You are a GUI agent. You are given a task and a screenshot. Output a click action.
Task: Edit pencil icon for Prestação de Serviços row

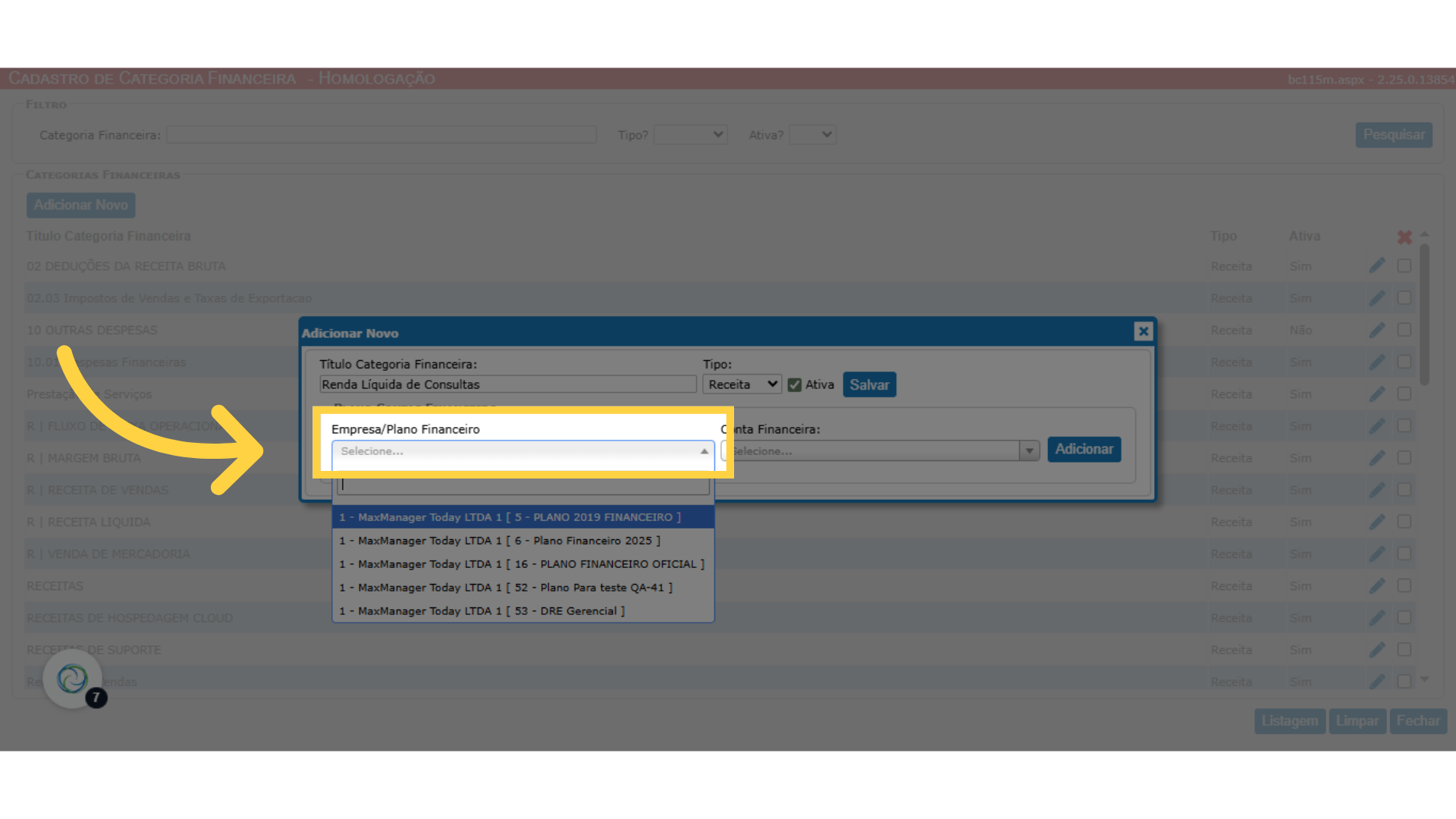[1377, 394]
